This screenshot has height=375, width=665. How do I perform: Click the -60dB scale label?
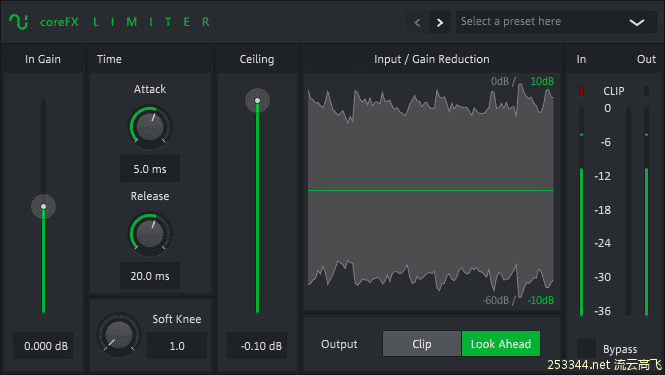tap(495, 300)
